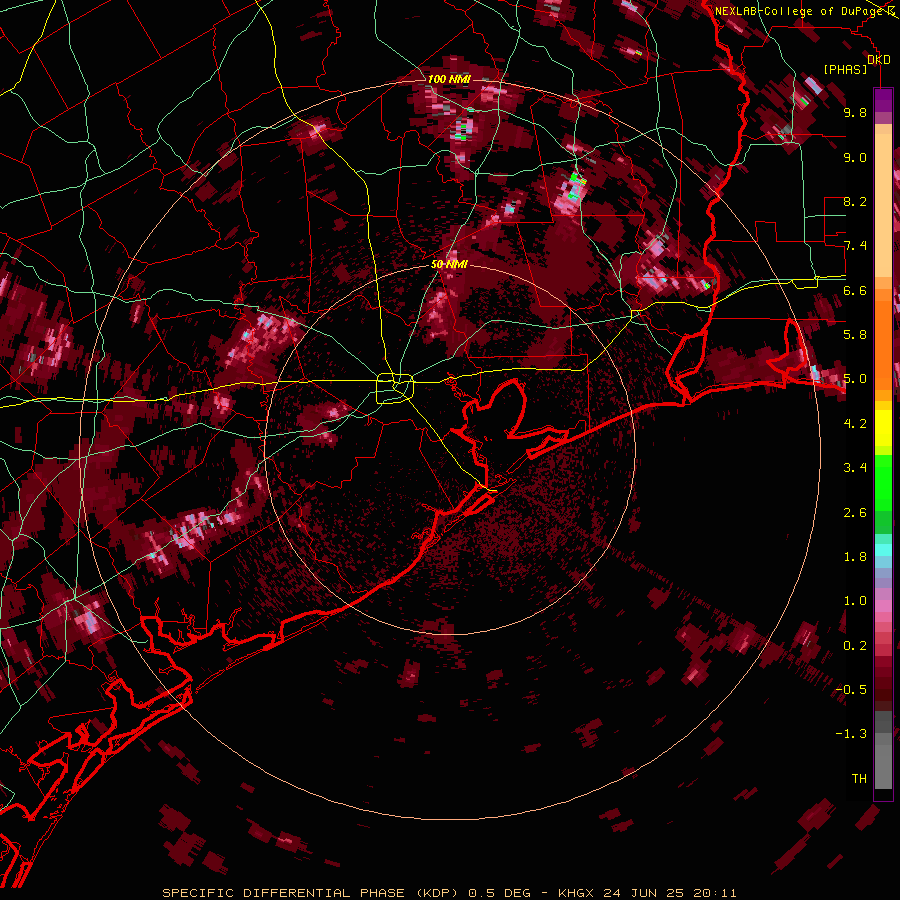Select the bottom caption with KHGX timestamp

(449, 893)
